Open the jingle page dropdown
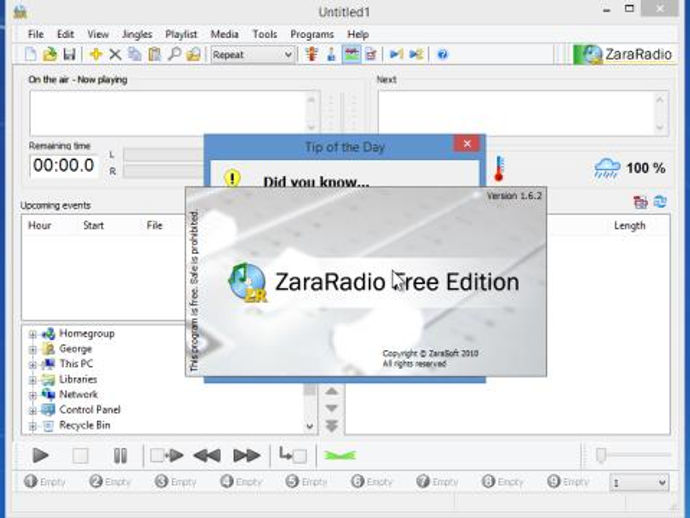 click(639, 483)
